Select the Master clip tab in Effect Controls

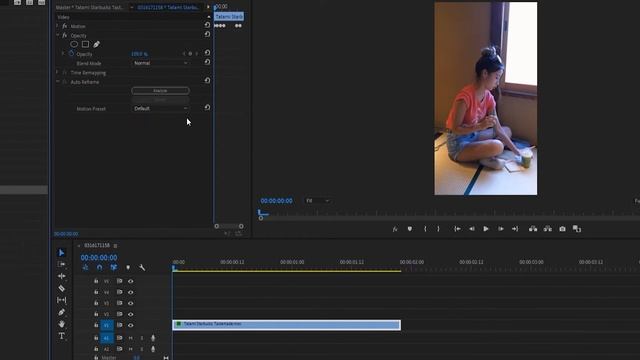coord(89,7)
